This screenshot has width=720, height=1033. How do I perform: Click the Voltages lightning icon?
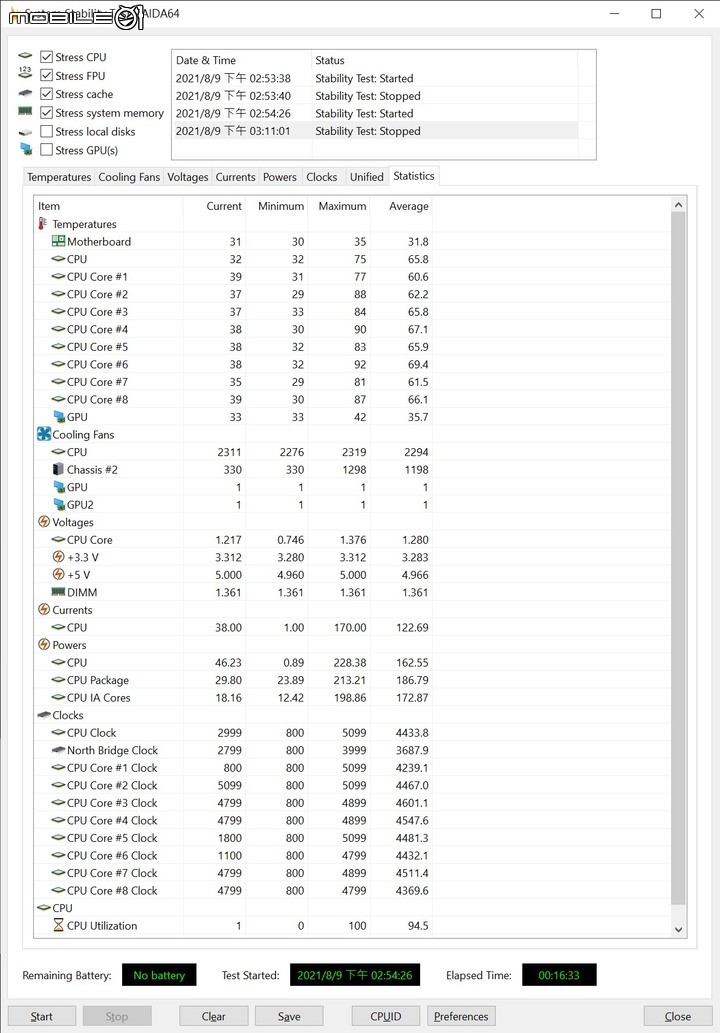(44, 522)
